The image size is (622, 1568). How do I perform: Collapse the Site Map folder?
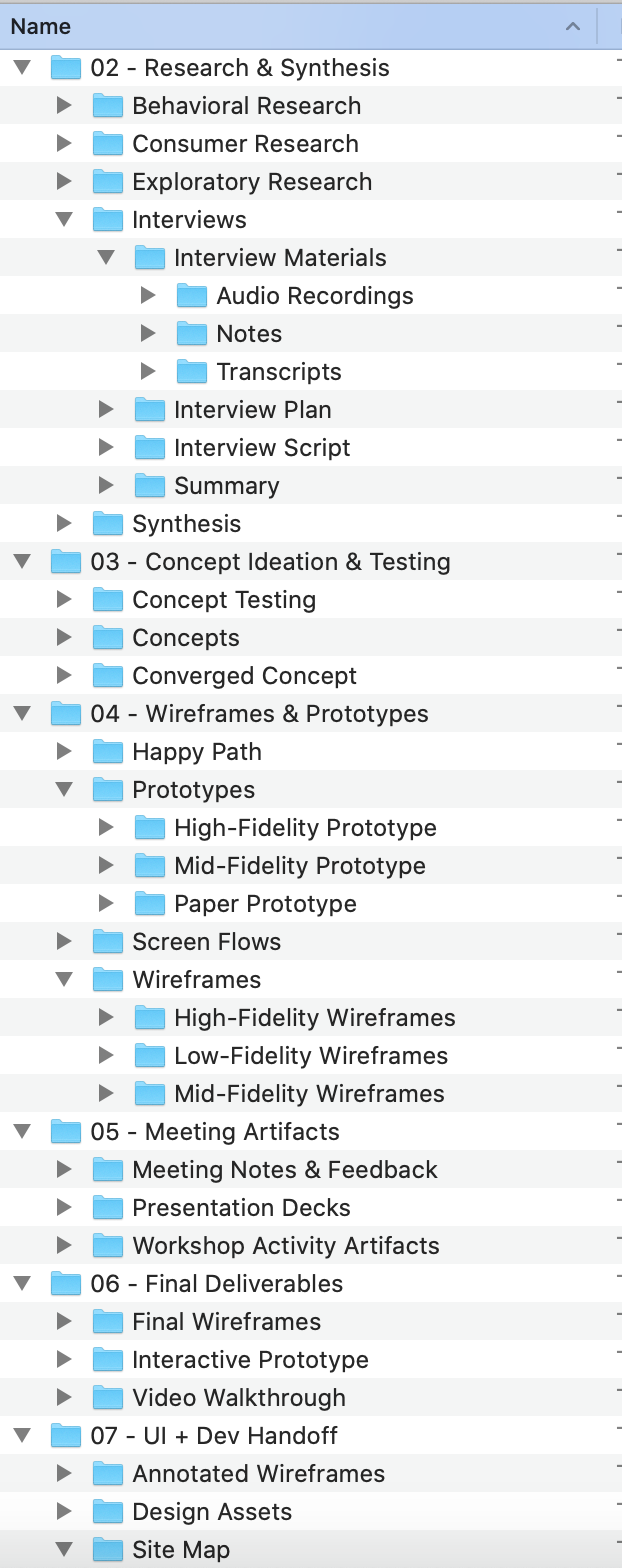[x=64, y=1550]
